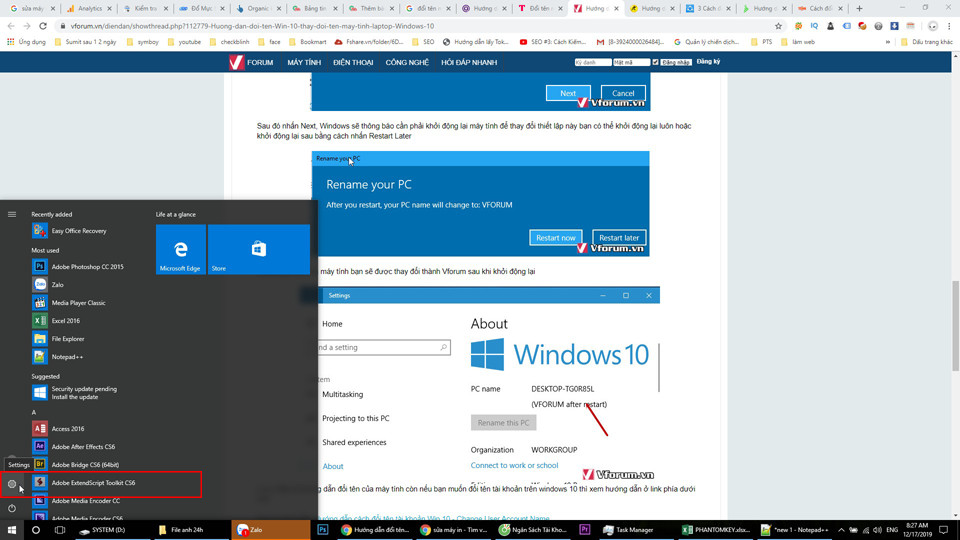Open Action Center notifications icon
Screen dimensions: 960x540
pyautogui.click(x=944, y=530)
